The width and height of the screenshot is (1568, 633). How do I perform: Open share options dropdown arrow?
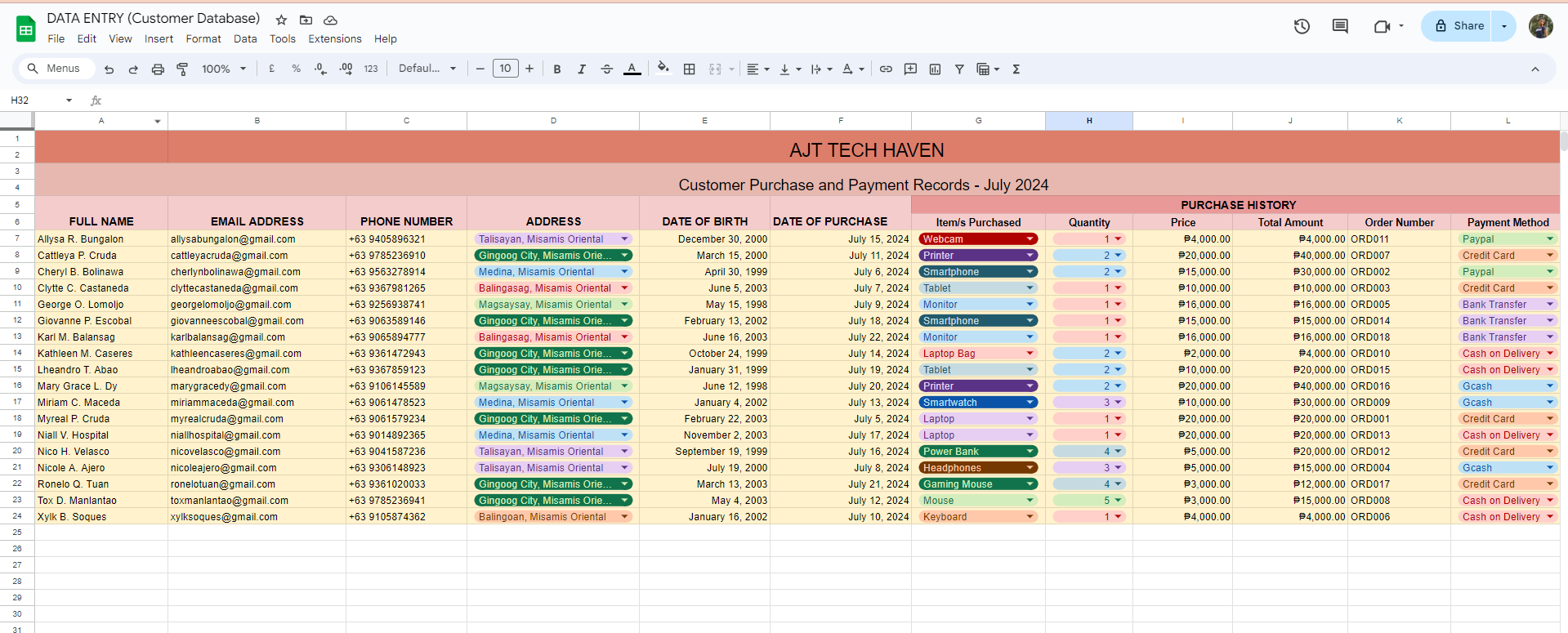(1503, 26)
